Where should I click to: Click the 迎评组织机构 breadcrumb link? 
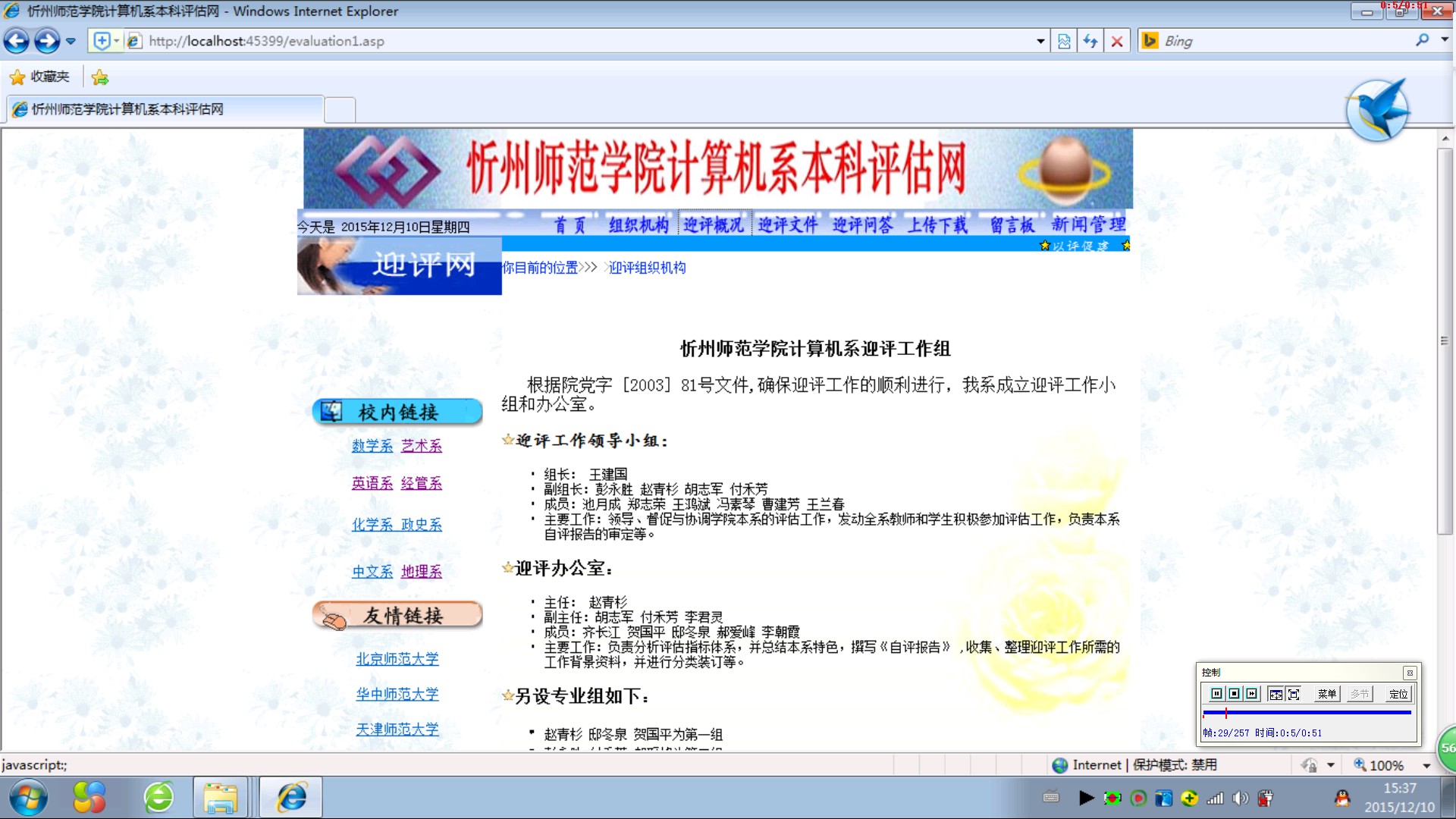tap(648, 268)
